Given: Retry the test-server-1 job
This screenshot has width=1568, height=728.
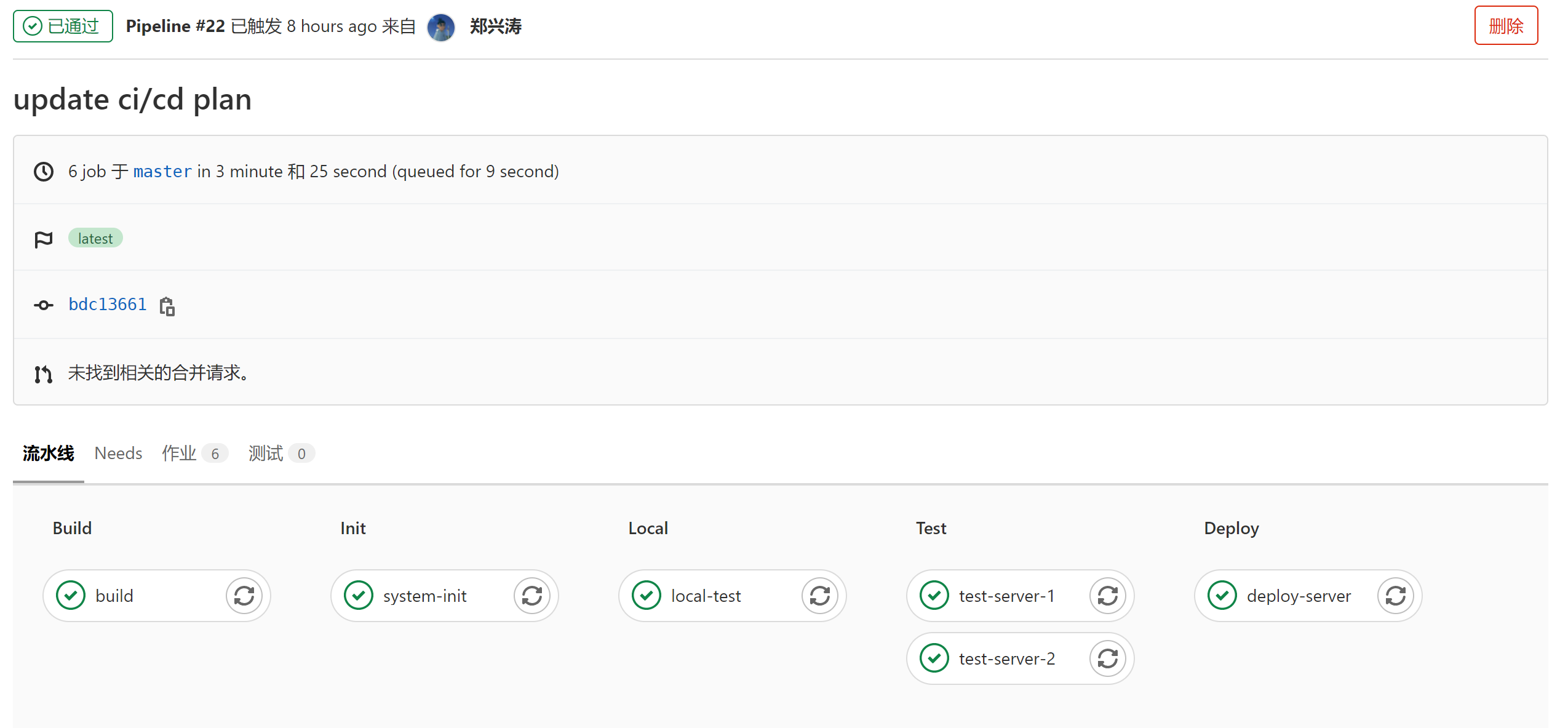Looking at the screenshot, I should pyautogui.click(x=1108, y=596).
